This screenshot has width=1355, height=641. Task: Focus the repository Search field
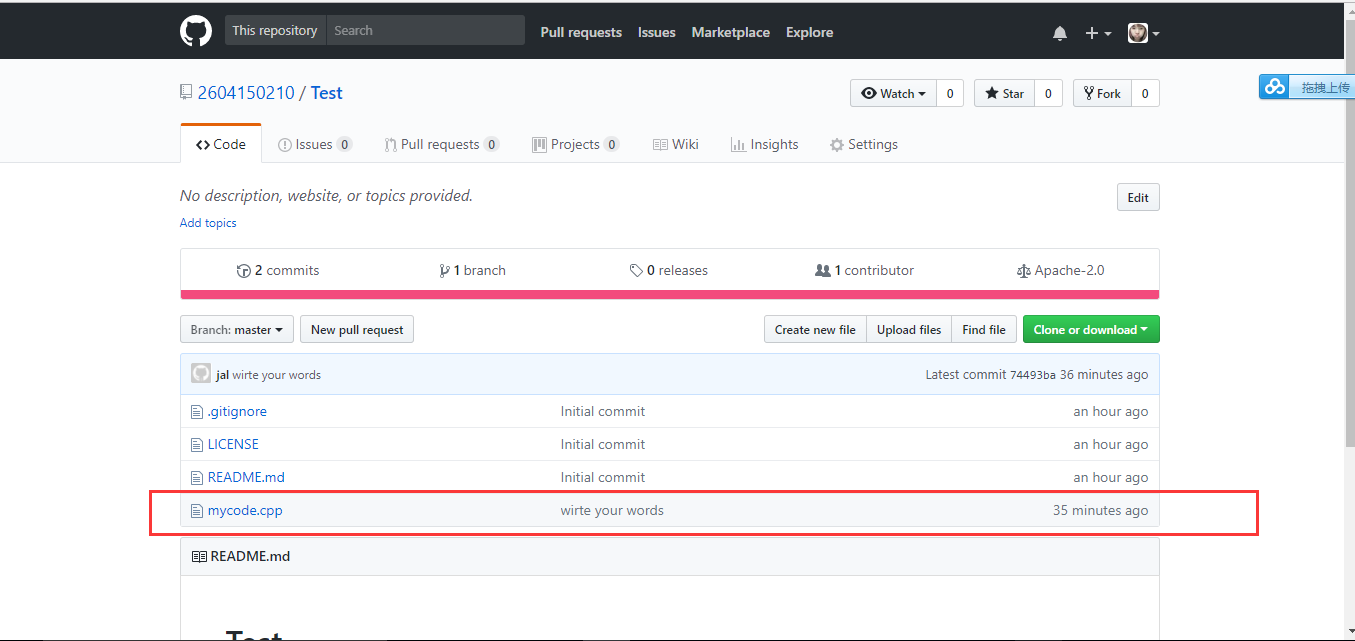pos(425,30)
